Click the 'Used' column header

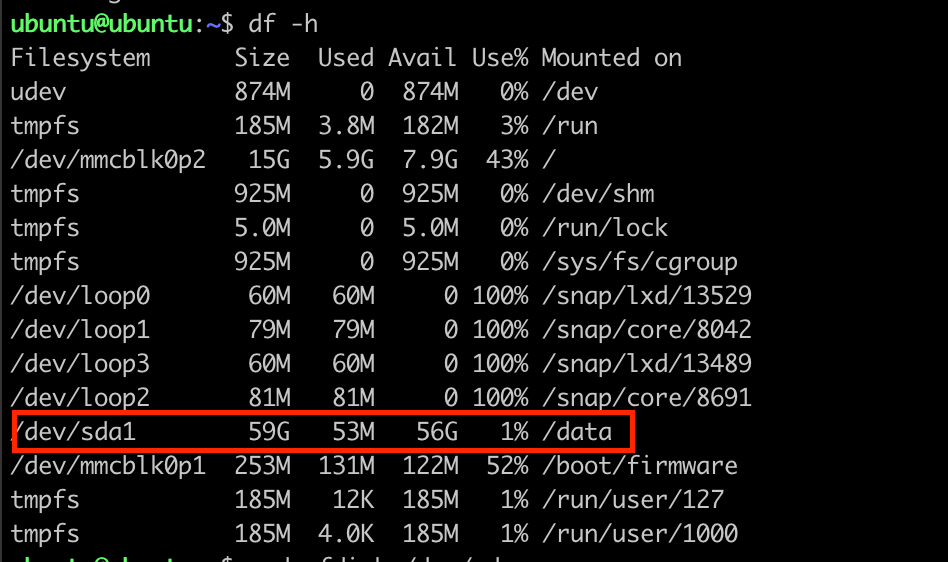tap(346, 58)
